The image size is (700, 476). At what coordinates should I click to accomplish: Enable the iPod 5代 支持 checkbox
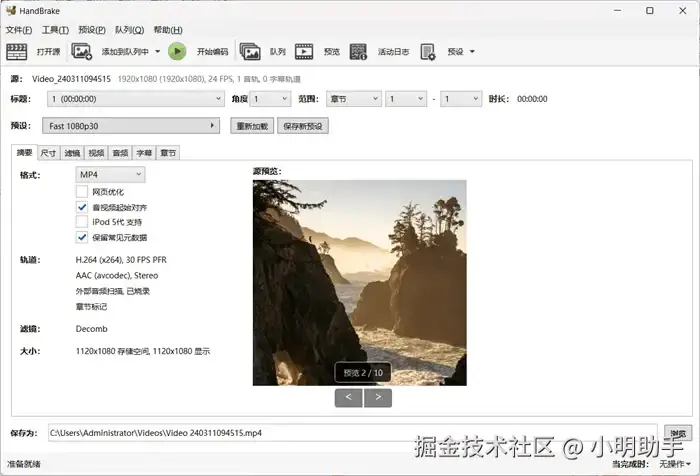tap(82, 222)
